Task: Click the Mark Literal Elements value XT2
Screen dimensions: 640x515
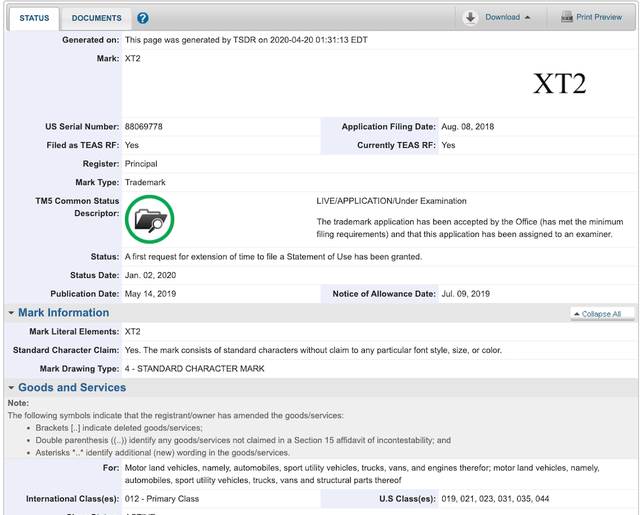Action: coord(133,331)
